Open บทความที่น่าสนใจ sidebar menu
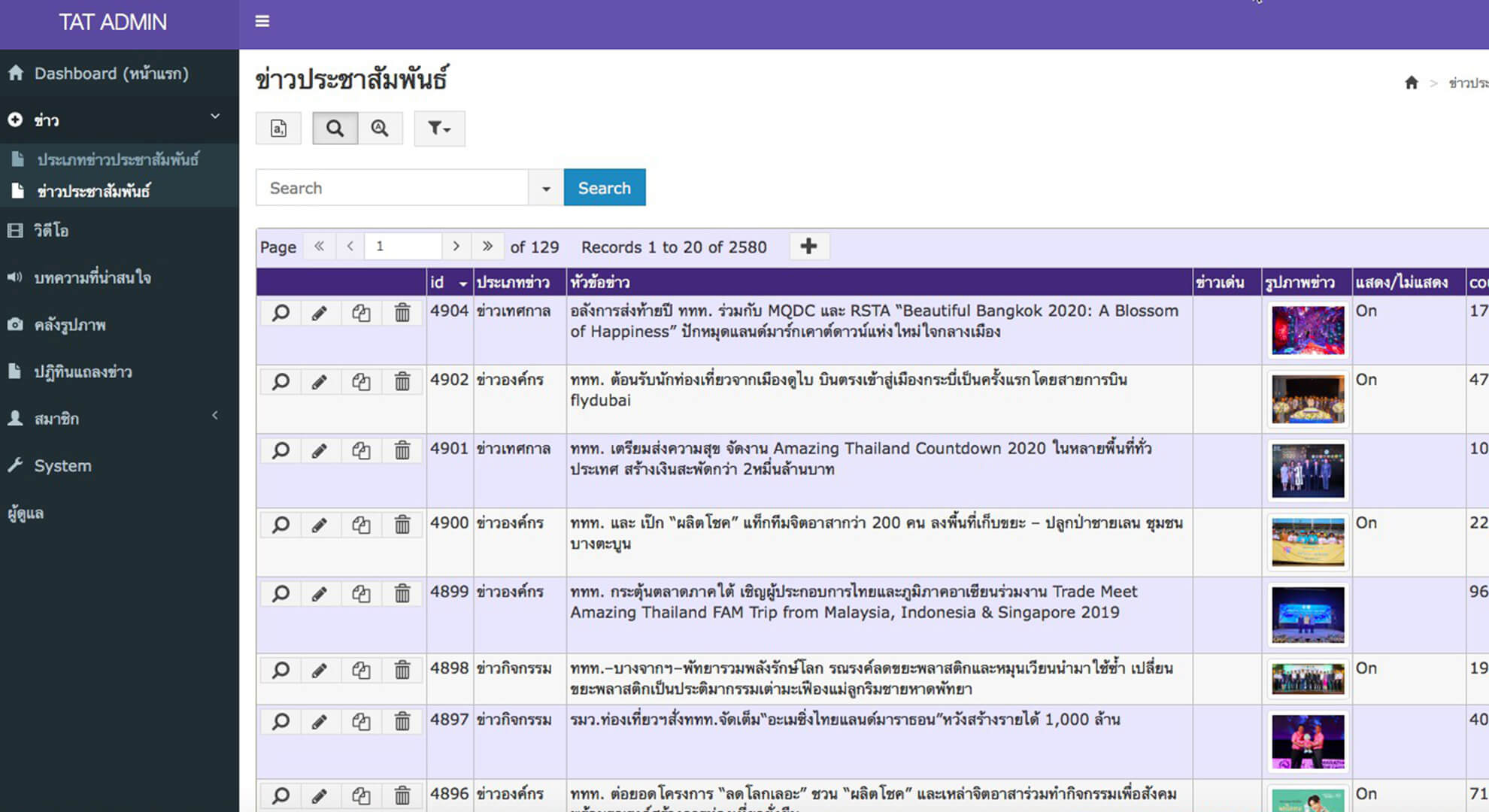 click(x=119, y=277)
